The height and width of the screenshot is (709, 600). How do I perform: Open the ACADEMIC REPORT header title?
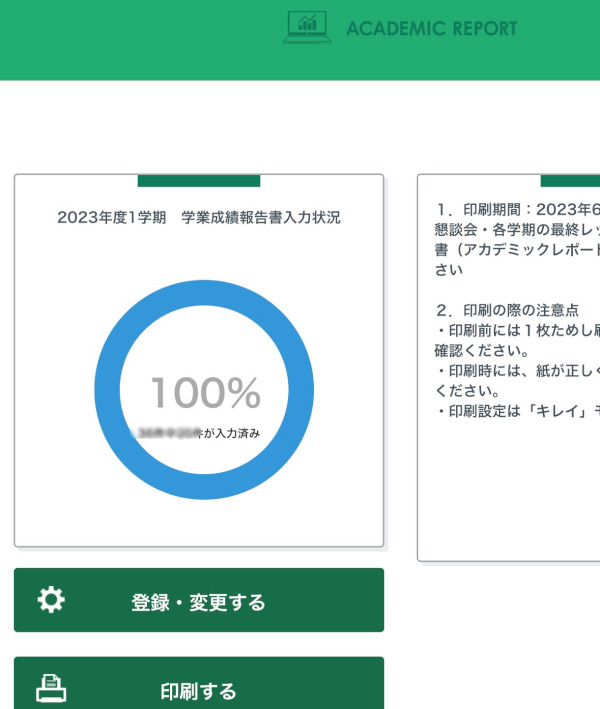click(432, 28)
